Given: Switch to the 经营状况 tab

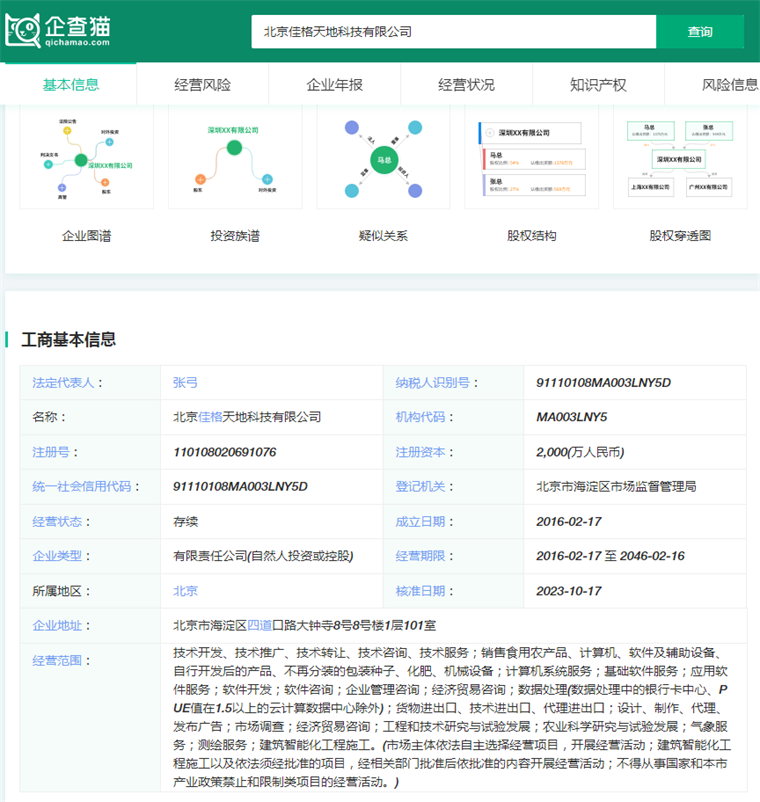Looking at the screenshot, I should (x=466, y=84).
